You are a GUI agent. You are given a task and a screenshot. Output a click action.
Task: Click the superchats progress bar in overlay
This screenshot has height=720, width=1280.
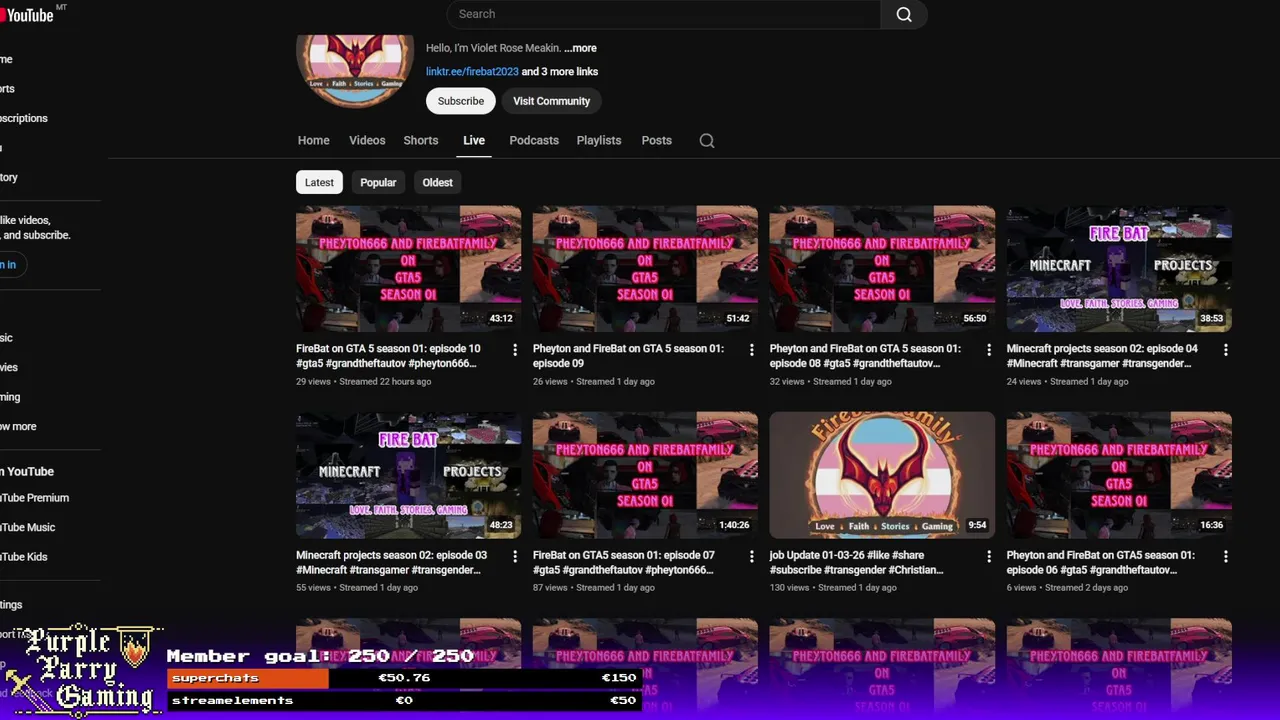pos(404,678)
